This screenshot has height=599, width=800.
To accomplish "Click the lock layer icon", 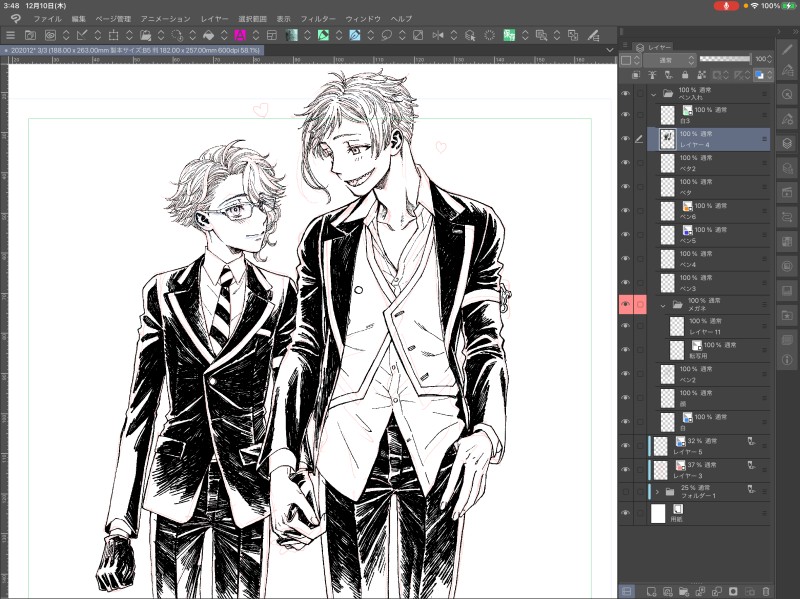I will click(685, 75).
